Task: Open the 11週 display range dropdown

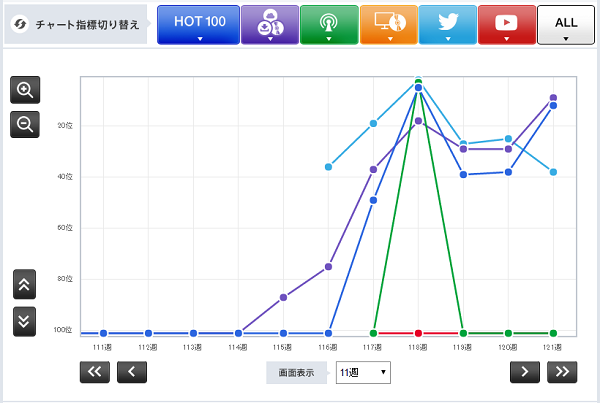Action: pyautogui.click(x=363, y=372)
